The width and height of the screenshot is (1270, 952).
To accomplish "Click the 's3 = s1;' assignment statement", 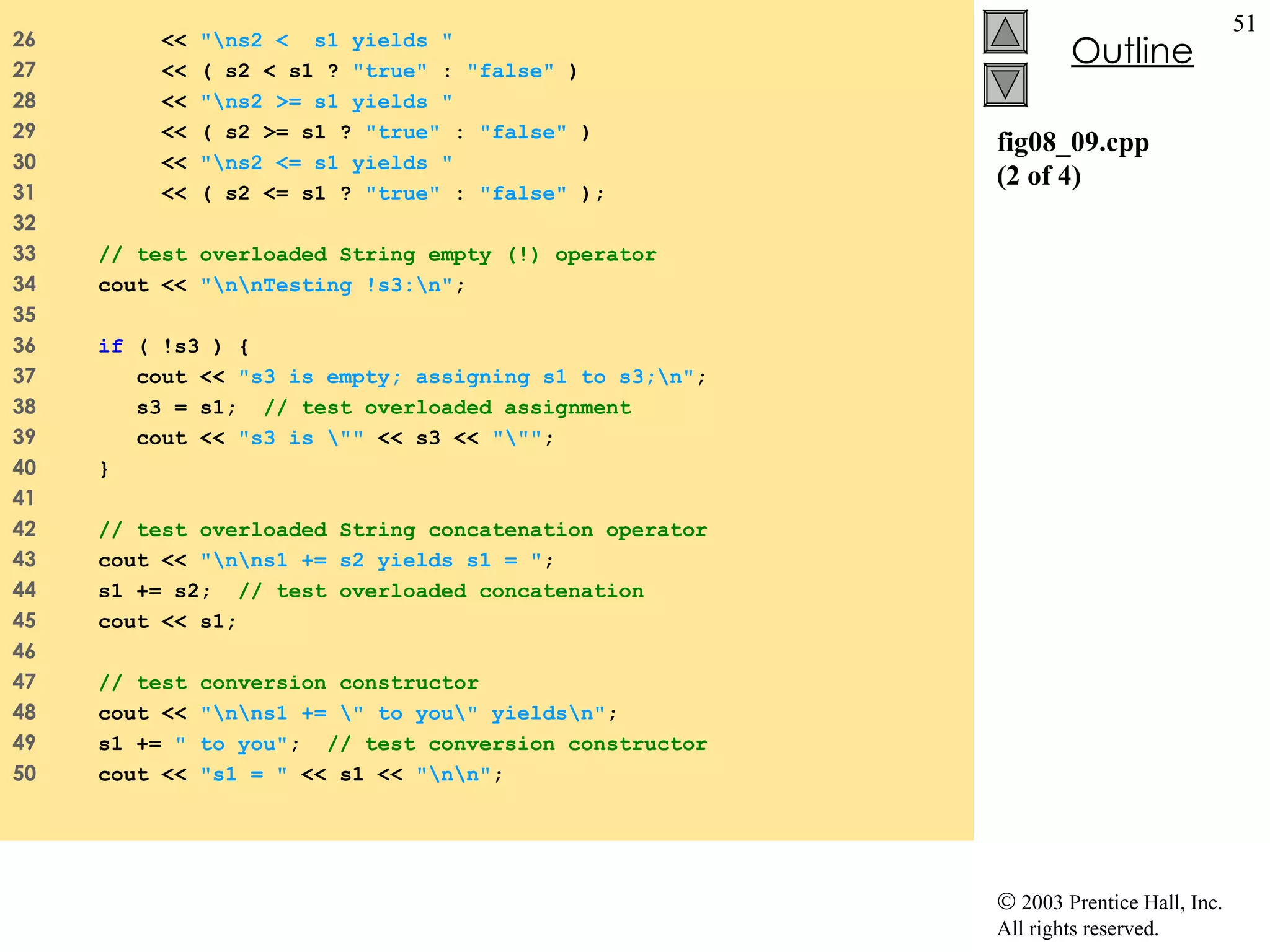I will (186, 407).
